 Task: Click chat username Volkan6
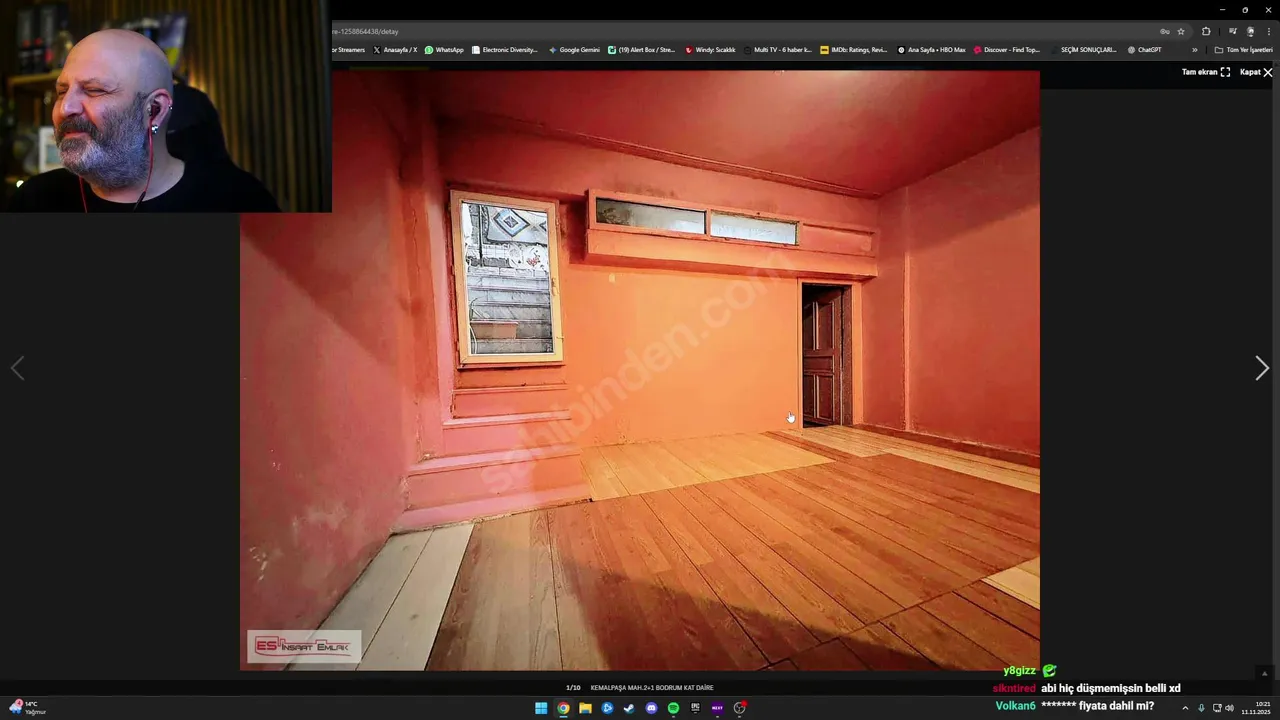pyautogui.click(x=1015, y=706)
